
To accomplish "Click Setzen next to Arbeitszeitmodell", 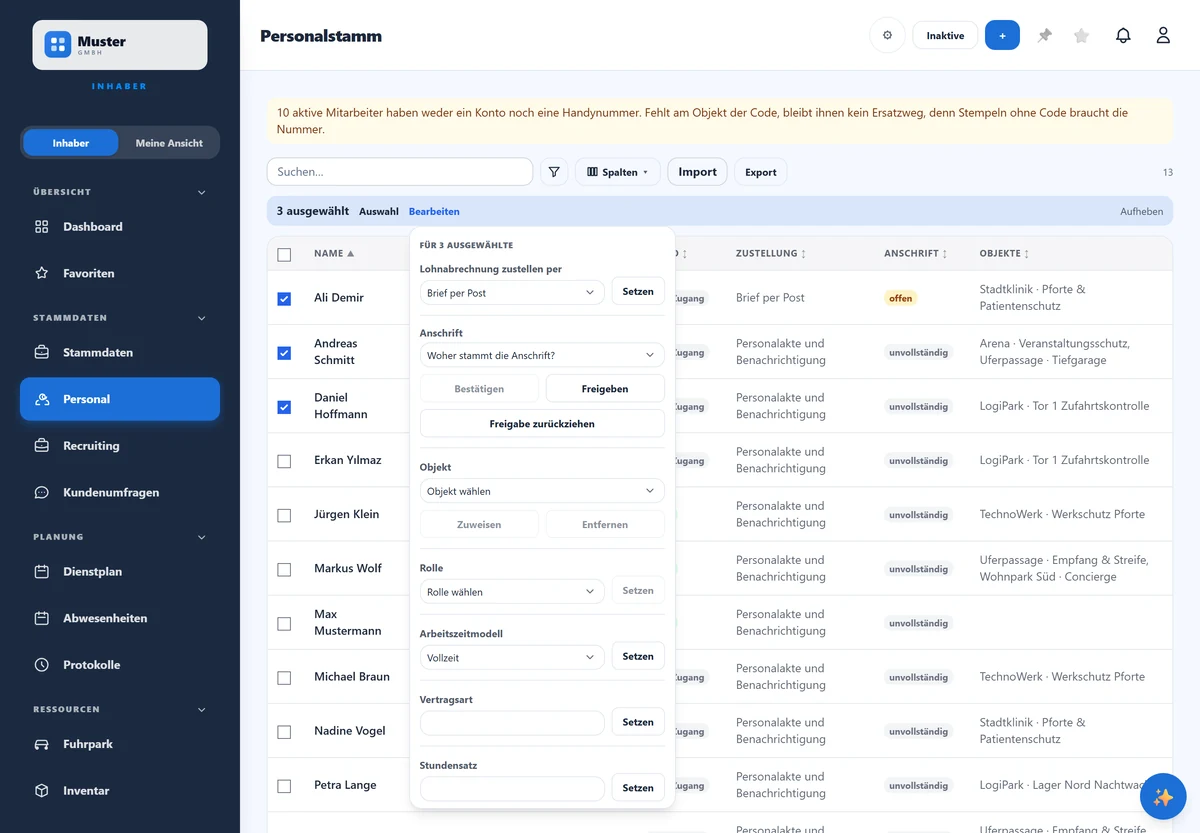I will [638, 657].
